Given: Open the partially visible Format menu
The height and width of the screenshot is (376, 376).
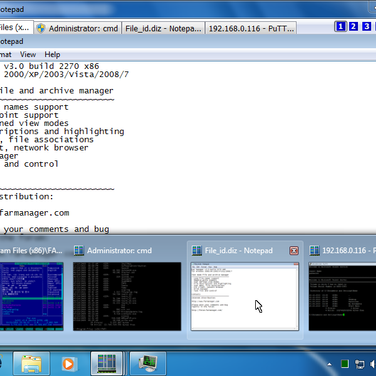Looking at the screenshot, I should pyautogui.click(x=6, y=54).
